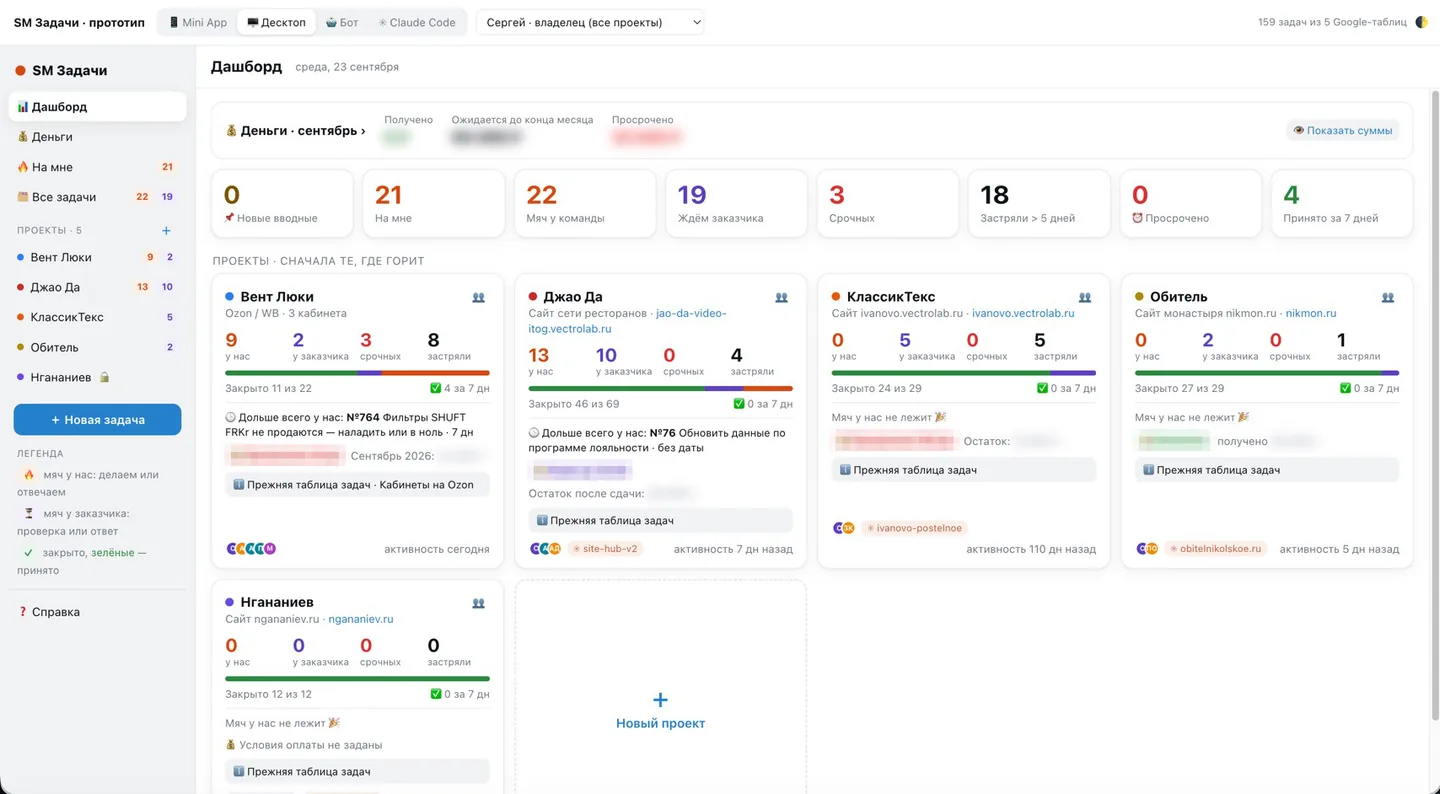Open the Принято за 7 дней tile

[x=1342, y=203]
